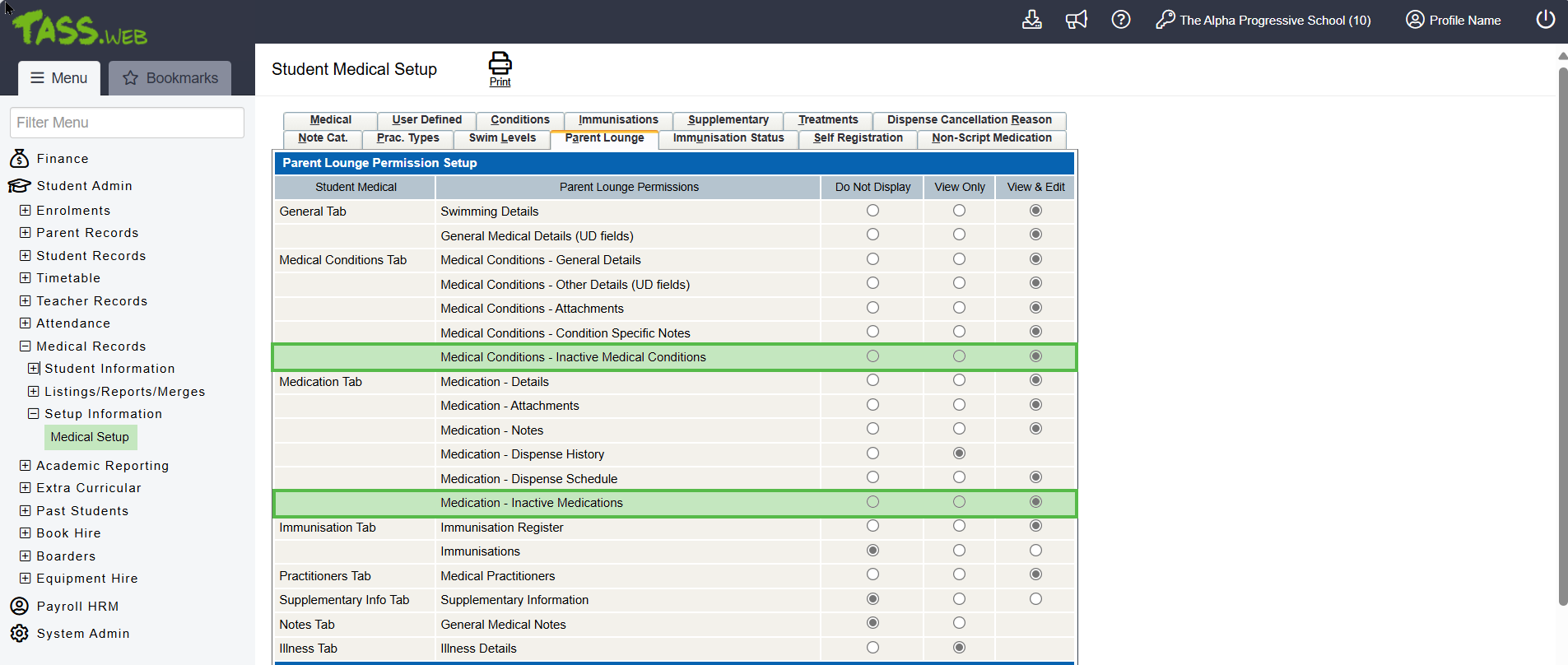Click the Payroll HRM sidebar icon
1568x665 pixels.
point(19,607)
